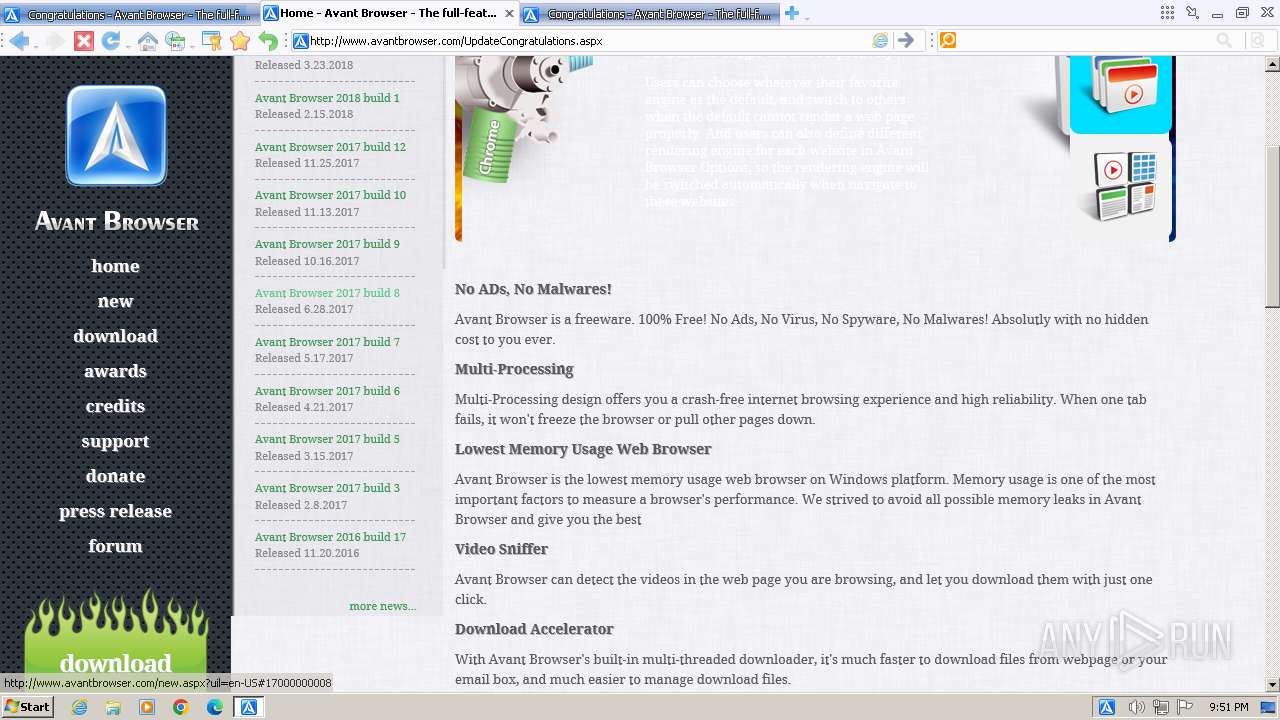Viewport: 1280px width, 720px height.
Task: Open the 'credits' sidebar menu link
Action: tap(115, 406)
